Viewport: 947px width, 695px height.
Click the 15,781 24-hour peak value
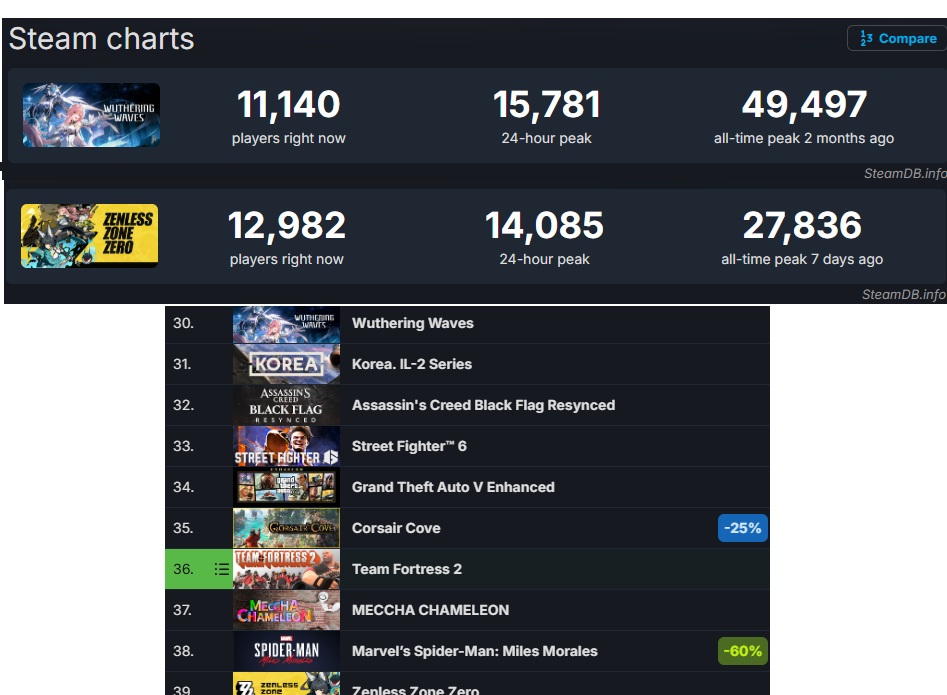click(547, 105)
